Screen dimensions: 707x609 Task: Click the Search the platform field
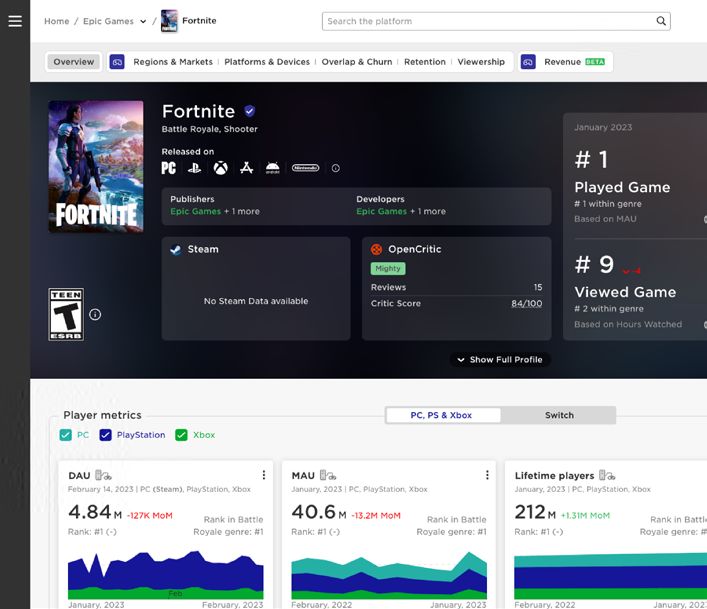[496, 21]
